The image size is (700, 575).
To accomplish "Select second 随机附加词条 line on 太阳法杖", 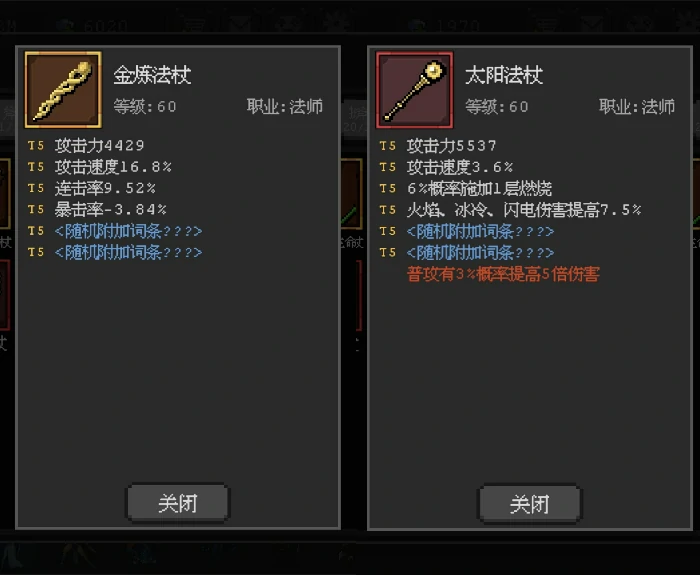I will tap(480, 253).
